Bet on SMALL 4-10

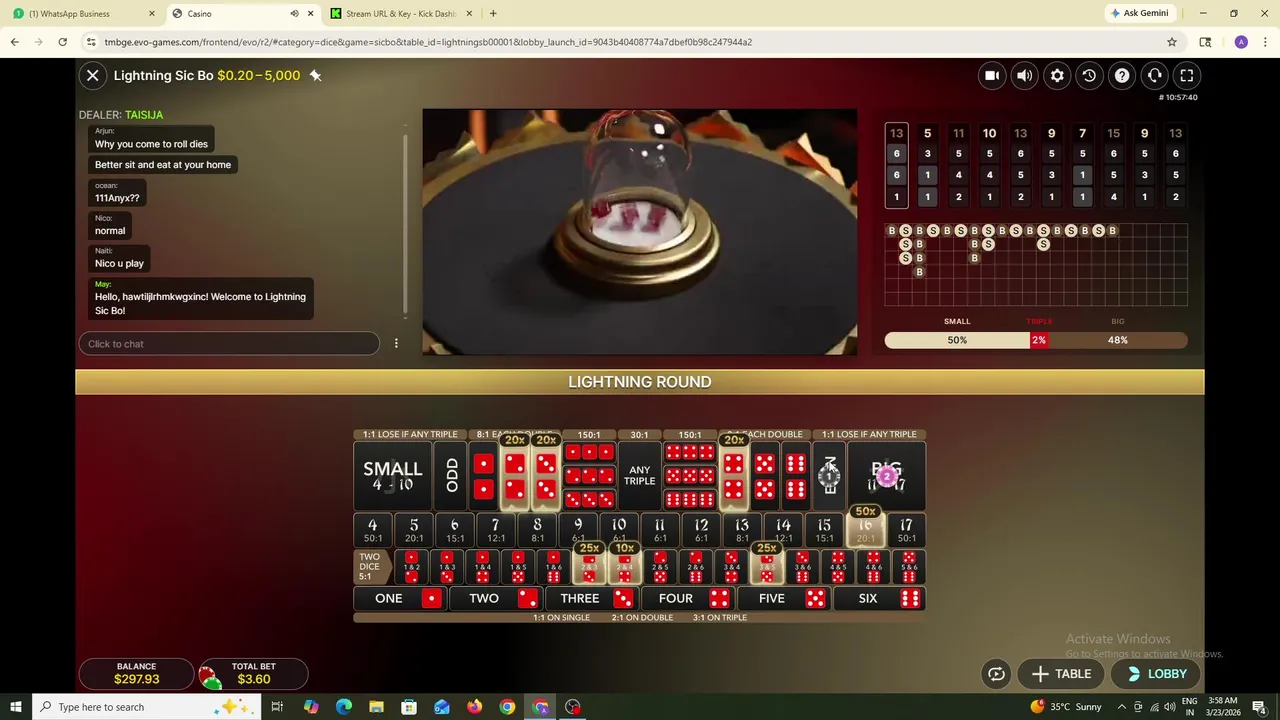[393, 476]
